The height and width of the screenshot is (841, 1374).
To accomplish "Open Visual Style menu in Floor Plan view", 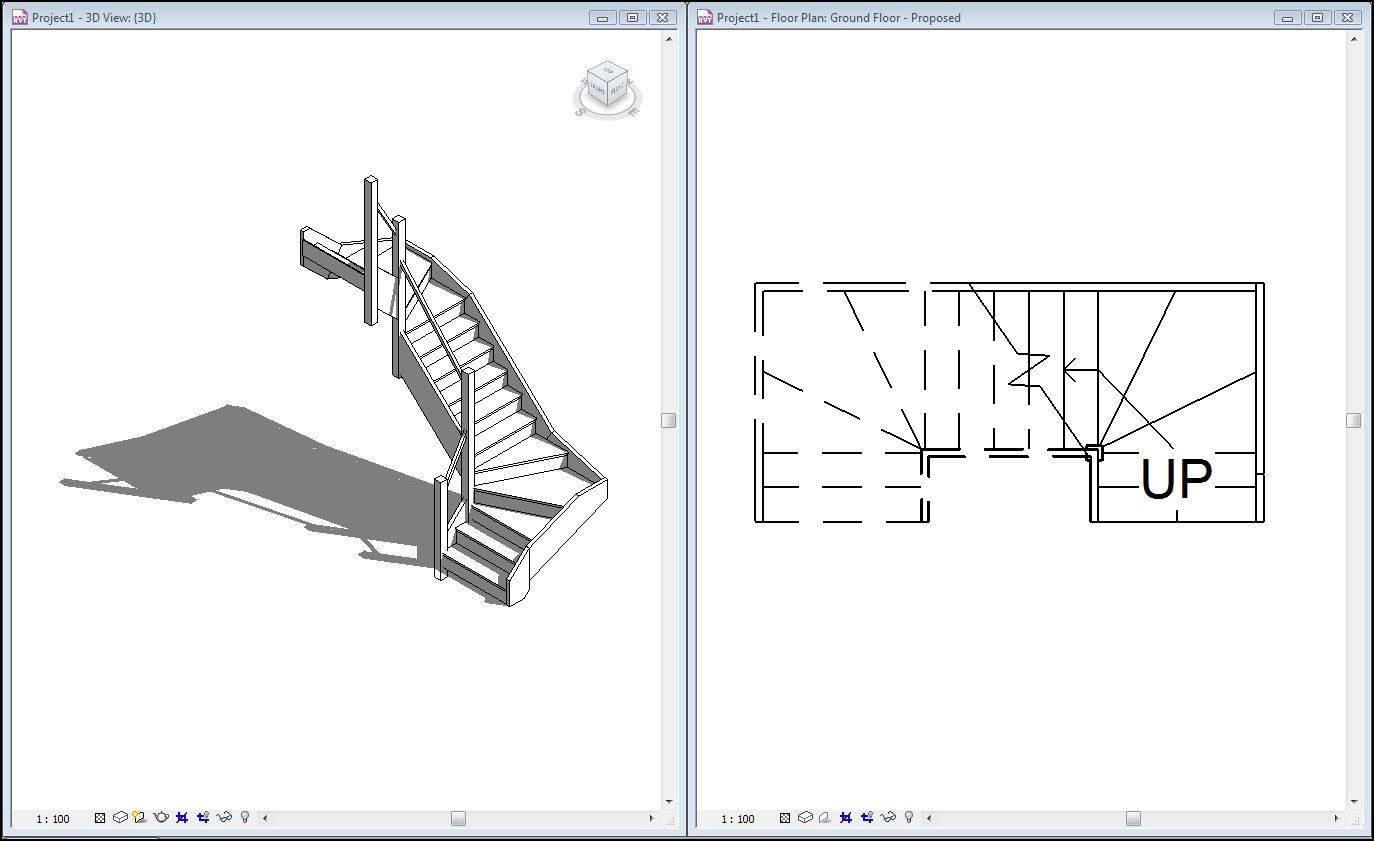I will 805,817.
